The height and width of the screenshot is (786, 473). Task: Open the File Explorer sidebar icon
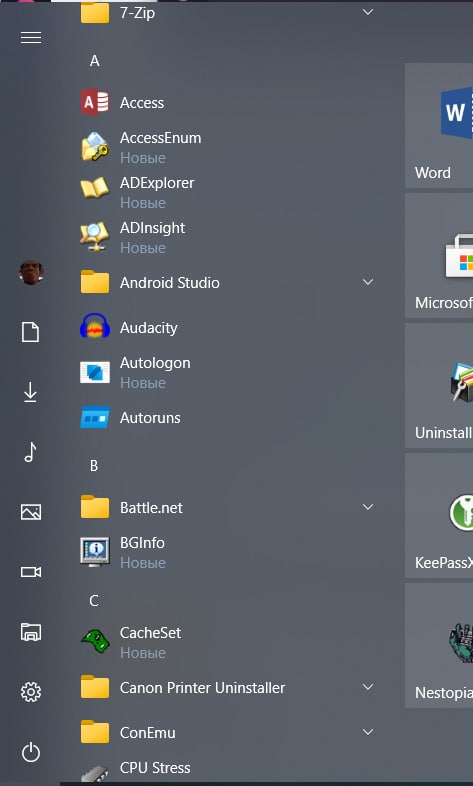[31, 632]
